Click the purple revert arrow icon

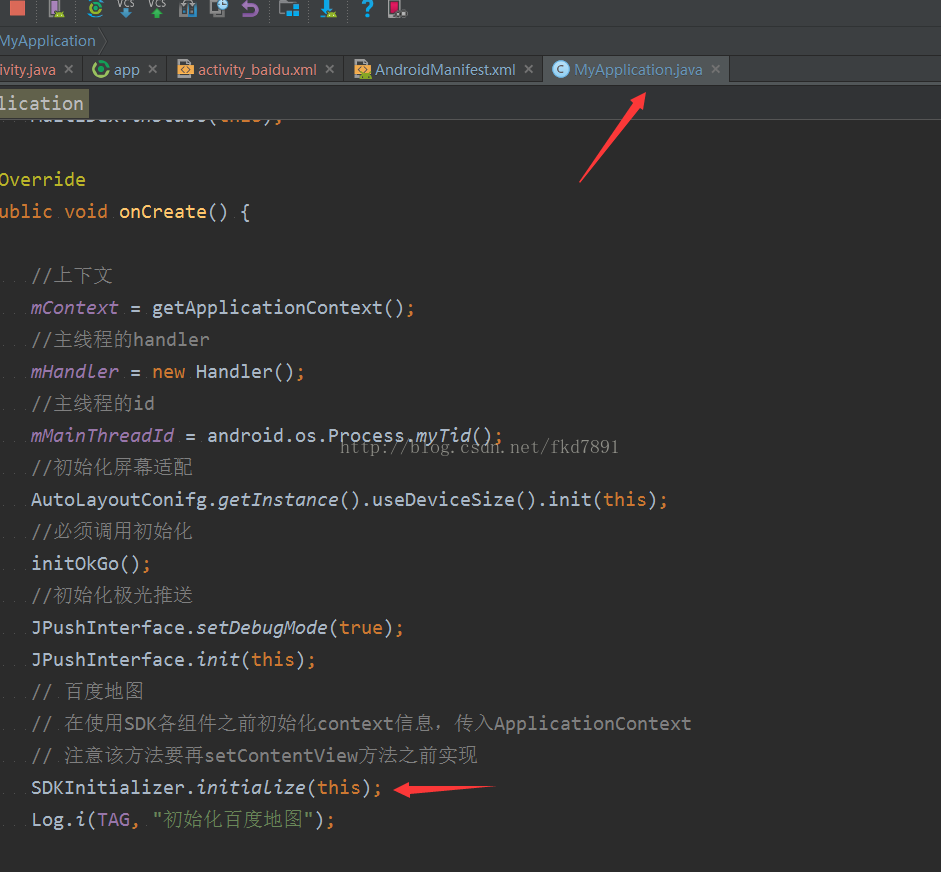[x=250, y=9]
